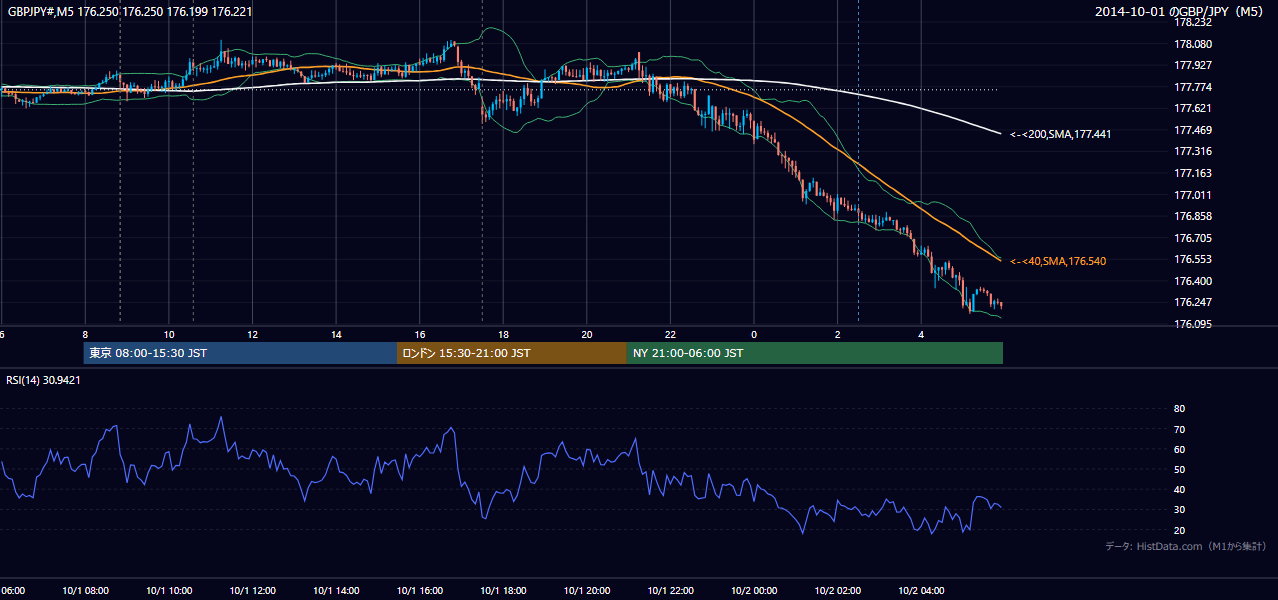Click bottom time label 10/1 14:00

click(336, 591)
